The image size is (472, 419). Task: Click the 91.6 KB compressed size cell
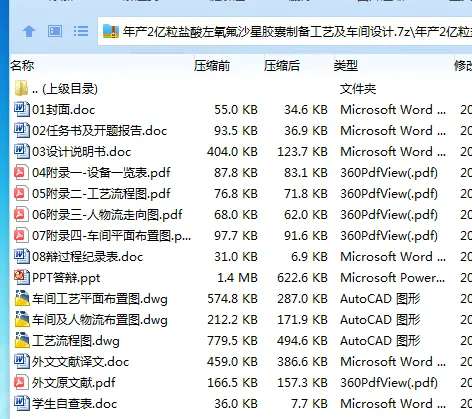(306, 236)
